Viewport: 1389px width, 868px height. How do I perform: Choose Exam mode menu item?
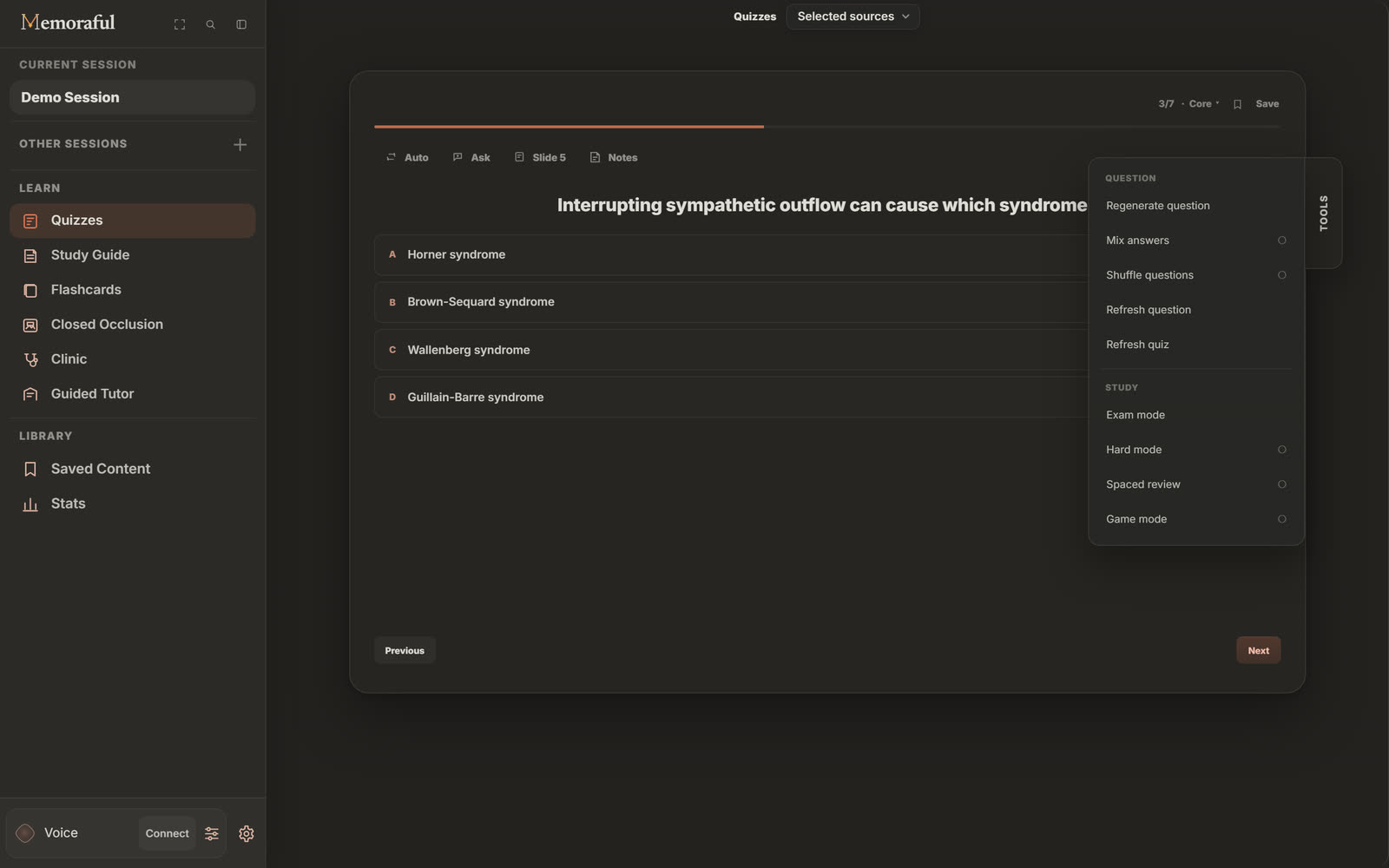tap(1195, 415)
